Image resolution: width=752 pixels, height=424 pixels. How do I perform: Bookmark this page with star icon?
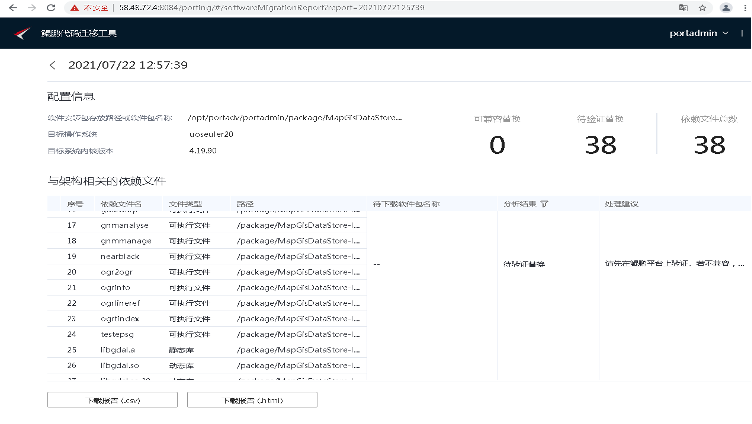pos(703,8)
